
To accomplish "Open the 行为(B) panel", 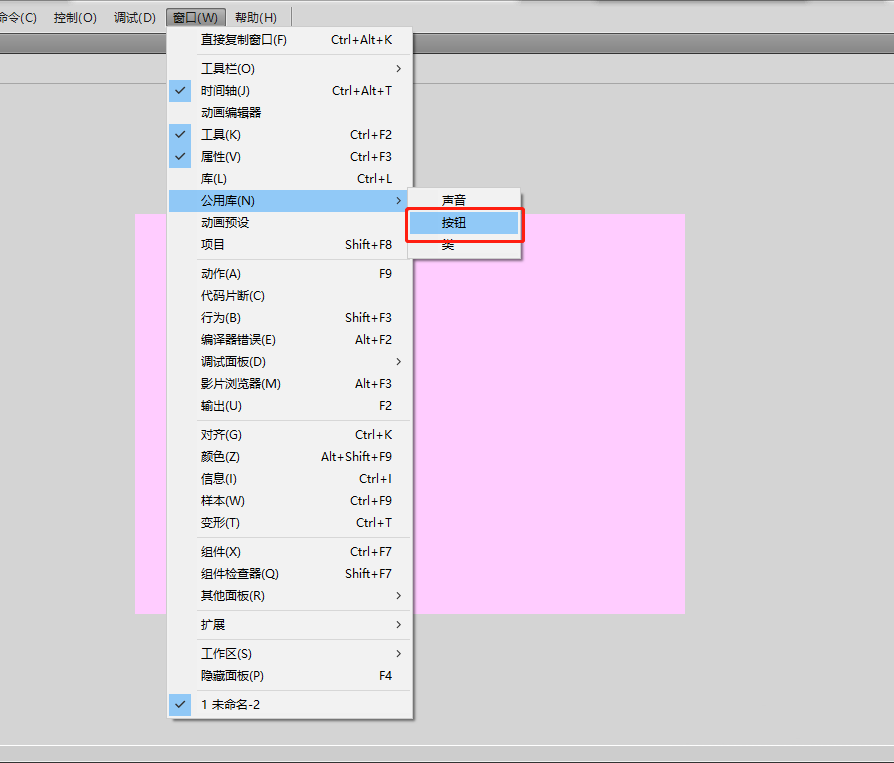I will coord(290,318).
